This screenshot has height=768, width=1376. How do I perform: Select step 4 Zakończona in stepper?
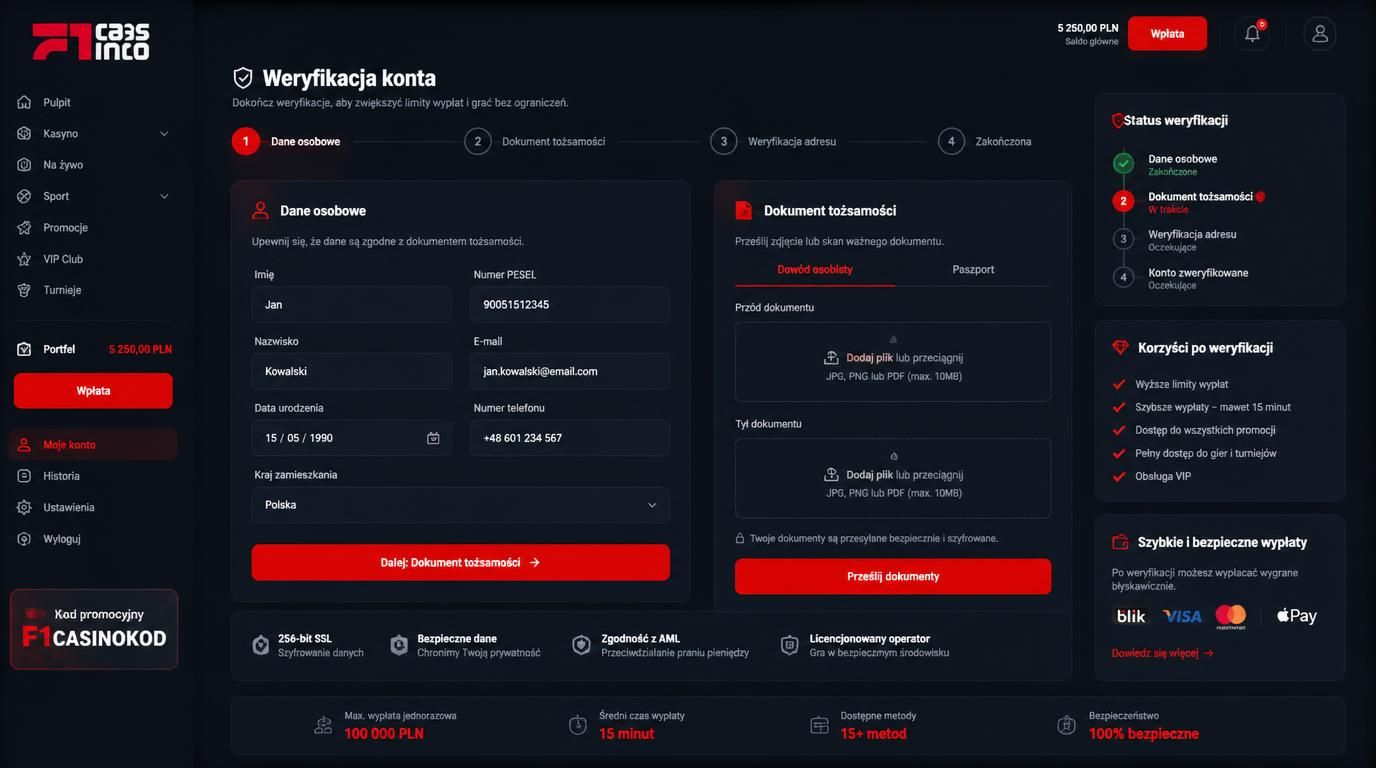tap(985, 141)
